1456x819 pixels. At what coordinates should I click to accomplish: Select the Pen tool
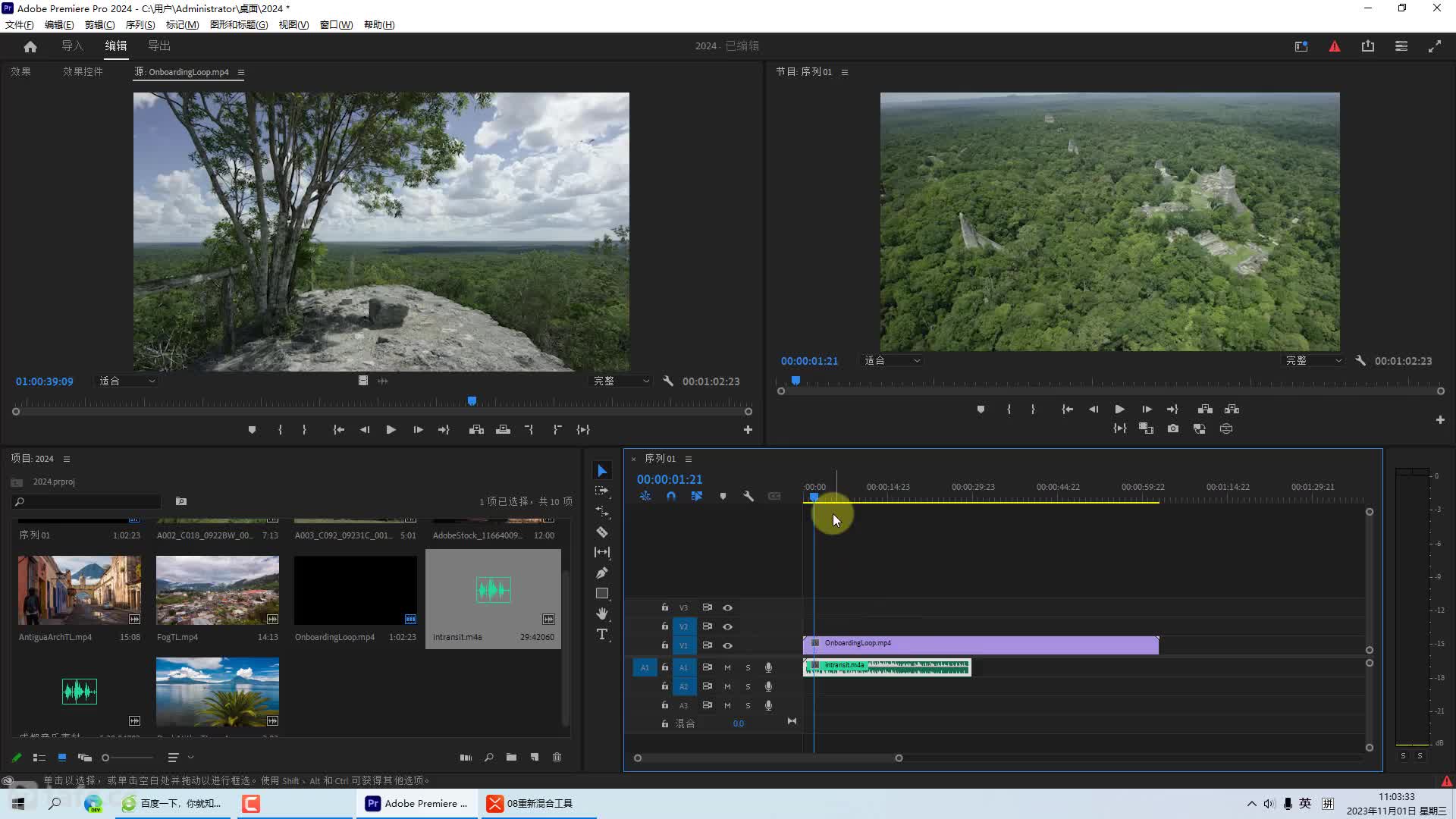[x=602, y=573]
